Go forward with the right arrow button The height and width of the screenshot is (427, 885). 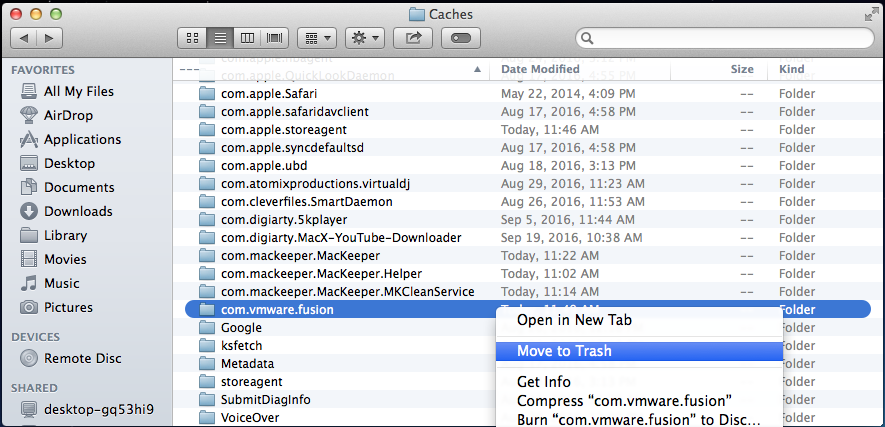click(50, 38)
